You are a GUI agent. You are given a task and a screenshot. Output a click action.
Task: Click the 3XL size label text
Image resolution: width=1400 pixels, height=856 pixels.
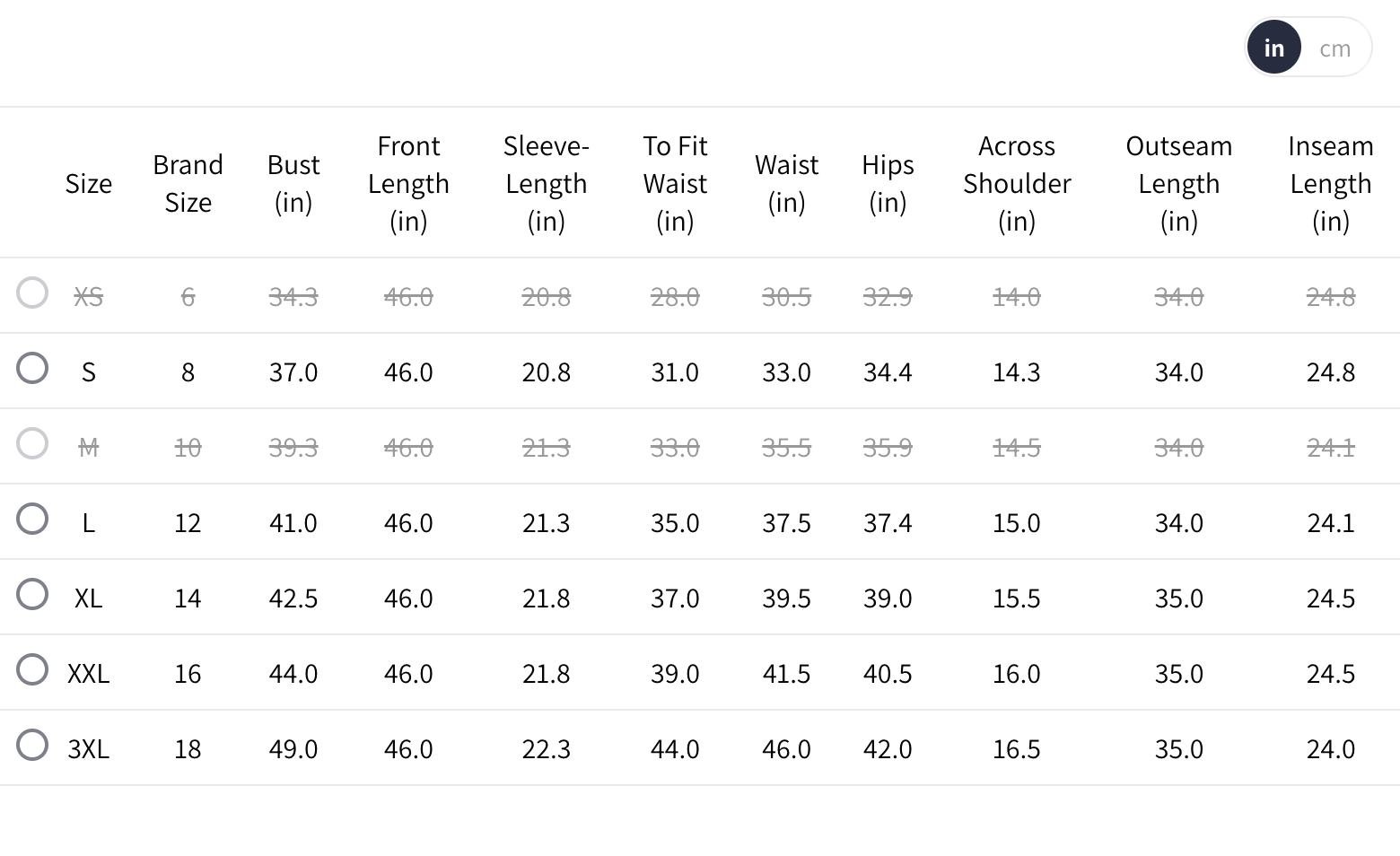tap(88, 749)
